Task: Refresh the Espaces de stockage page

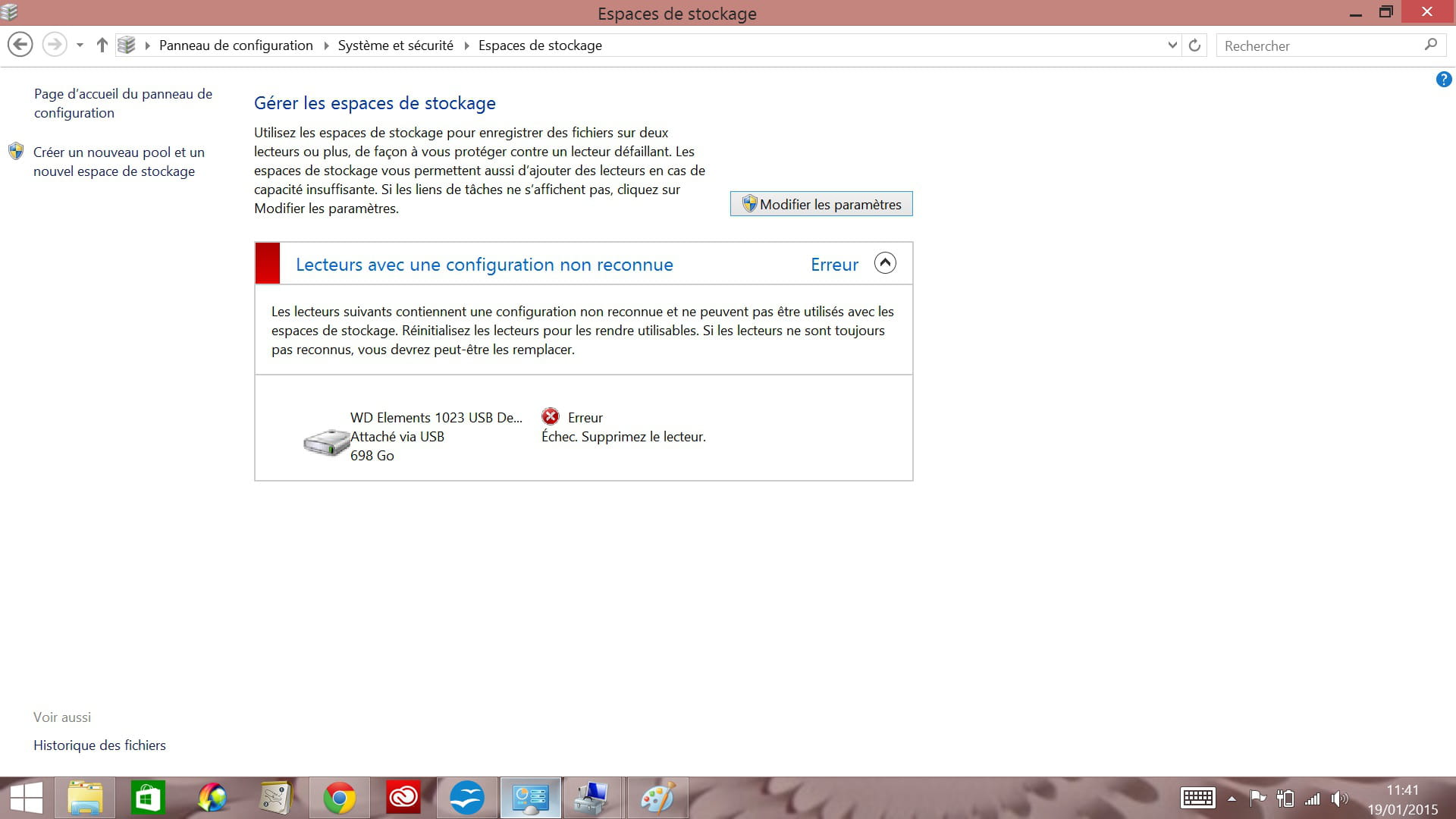Action: click(1194, 45)
